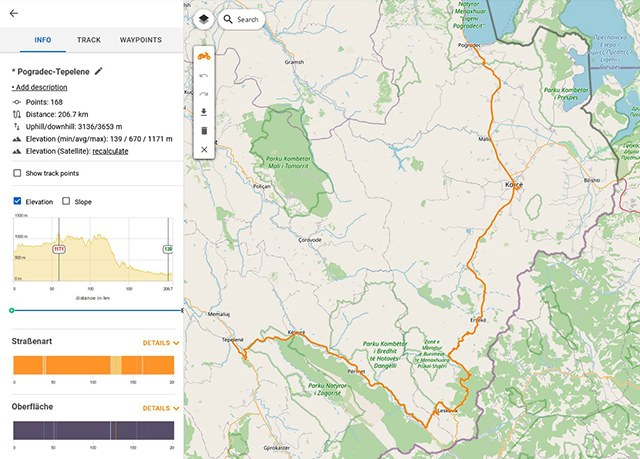This screenshot has height=459, width=640.
Task: Expand Straßenart details
Action: pyautogui.click(x=161, y=342)
